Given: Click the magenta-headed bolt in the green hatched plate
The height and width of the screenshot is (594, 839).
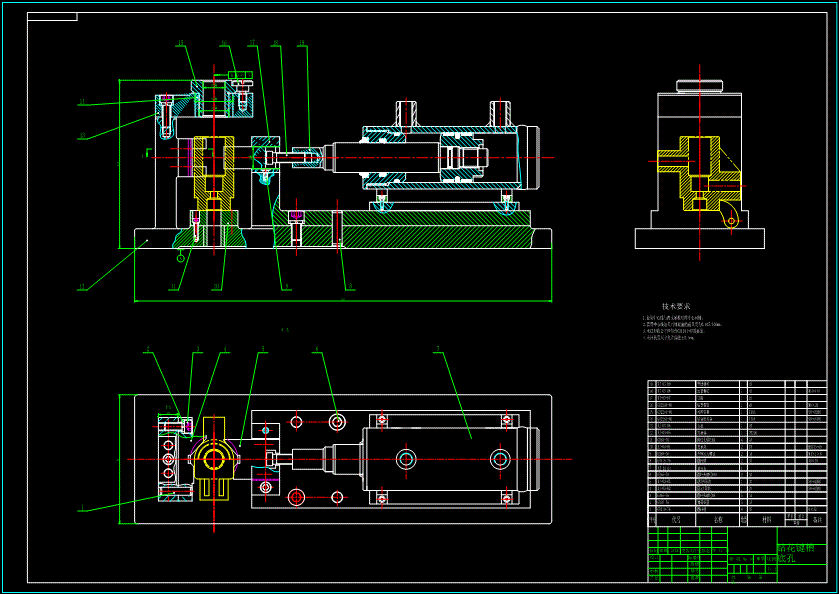Looking at the screenshot, I should tap(296, 227).
